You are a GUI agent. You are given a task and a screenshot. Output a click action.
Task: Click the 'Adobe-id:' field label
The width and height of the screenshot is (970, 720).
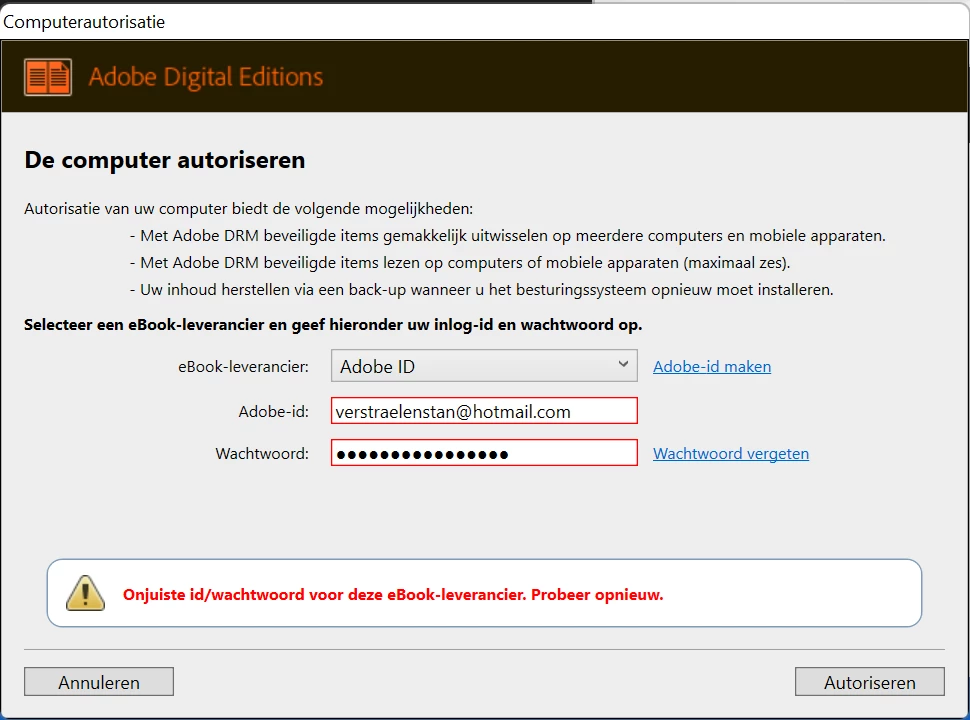[273, 411]
